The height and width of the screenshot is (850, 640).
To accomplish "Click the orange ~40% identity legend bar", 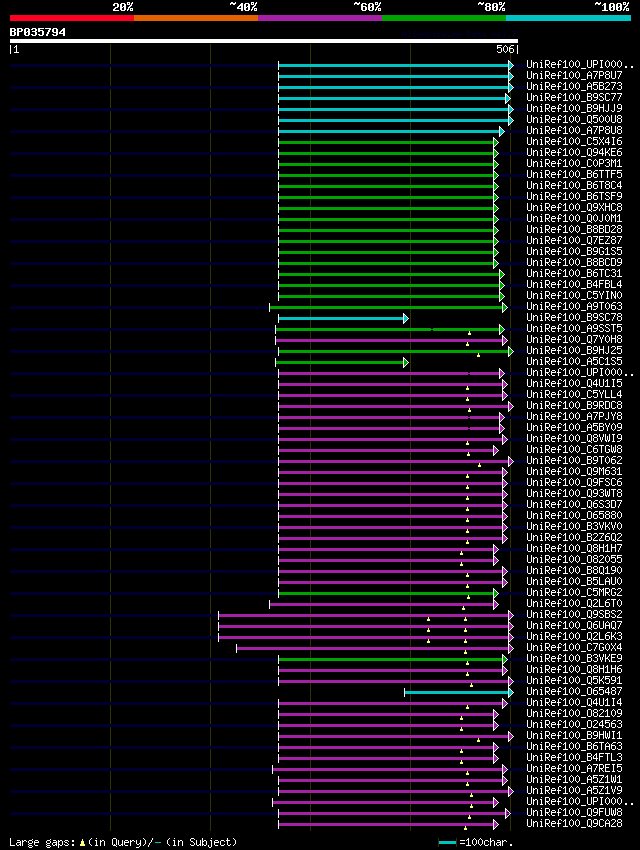I will pos(196,18).
